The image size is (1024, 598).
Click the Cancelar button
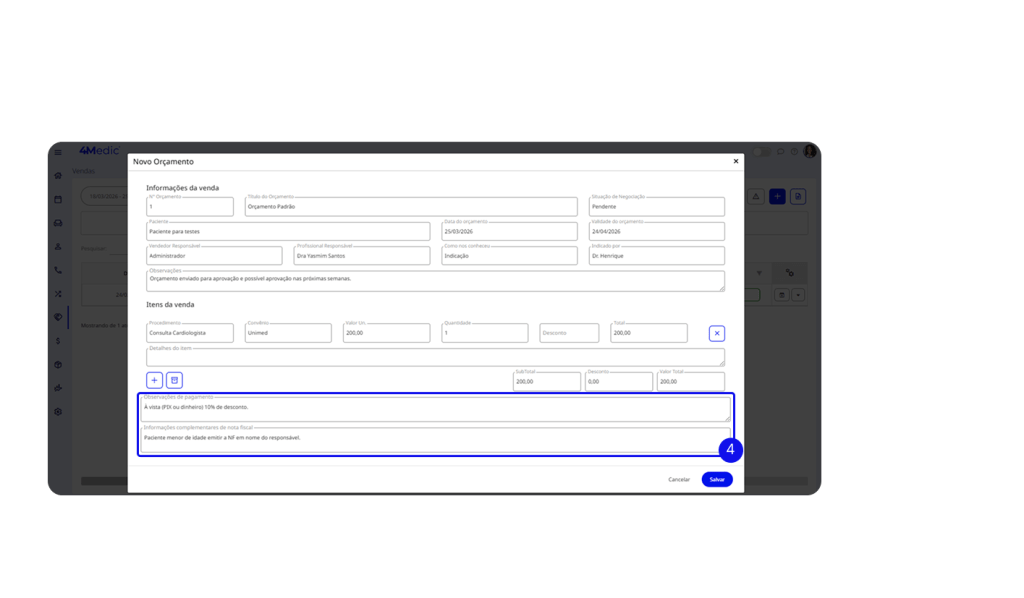point(679,479)
